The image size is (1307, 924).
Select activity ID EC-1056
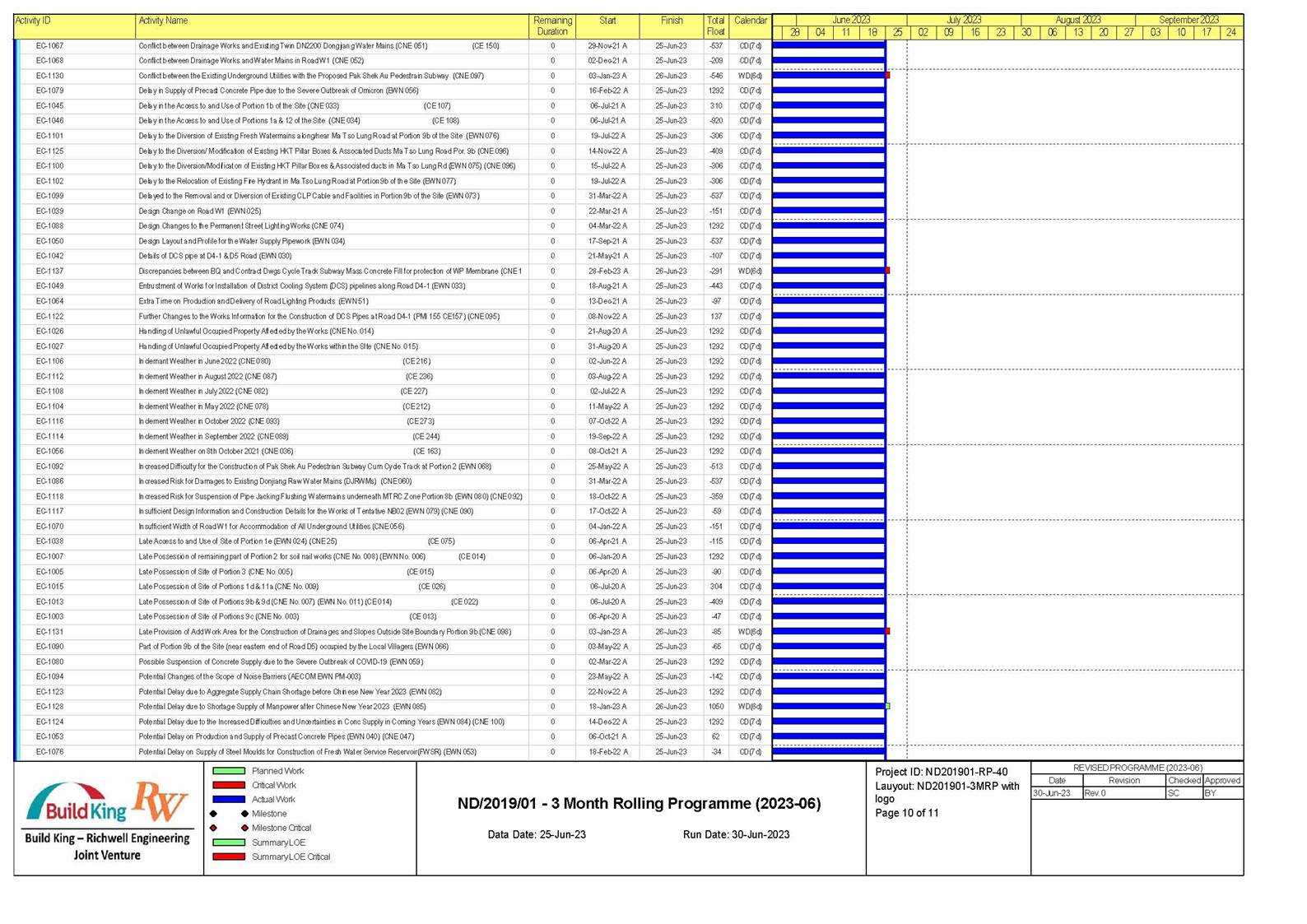point(49,451)
